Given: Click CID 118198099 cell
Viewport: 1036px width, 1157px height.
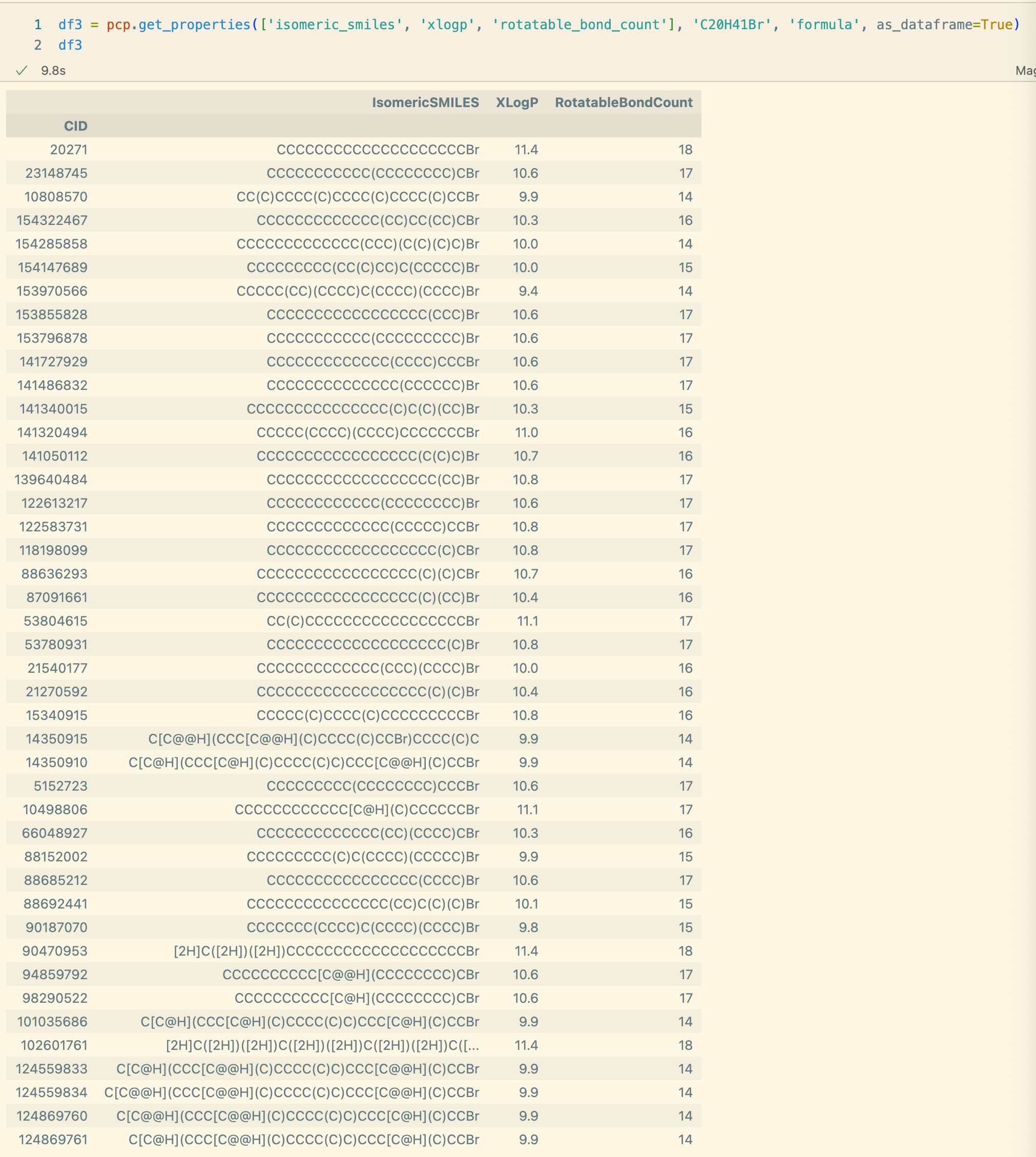Looking at the screenshot, I should 53,551.
